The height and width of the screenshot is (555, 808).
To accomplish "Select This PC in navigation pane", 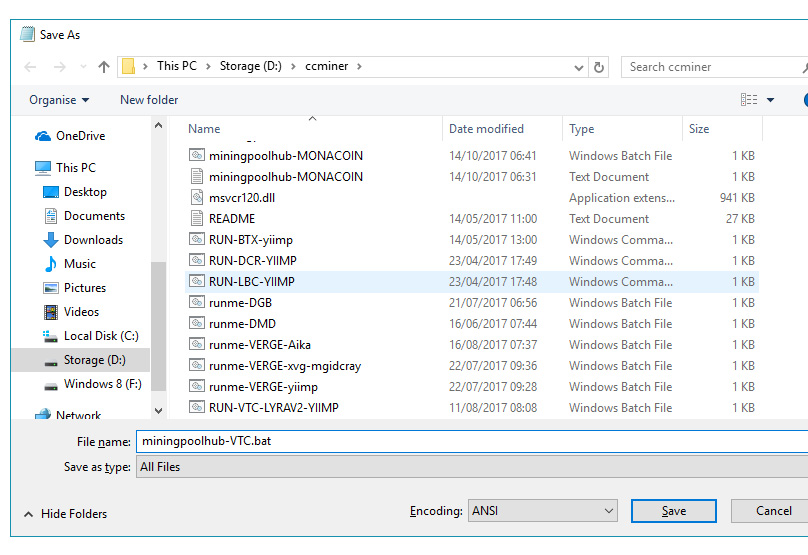I will pos(65,168).
